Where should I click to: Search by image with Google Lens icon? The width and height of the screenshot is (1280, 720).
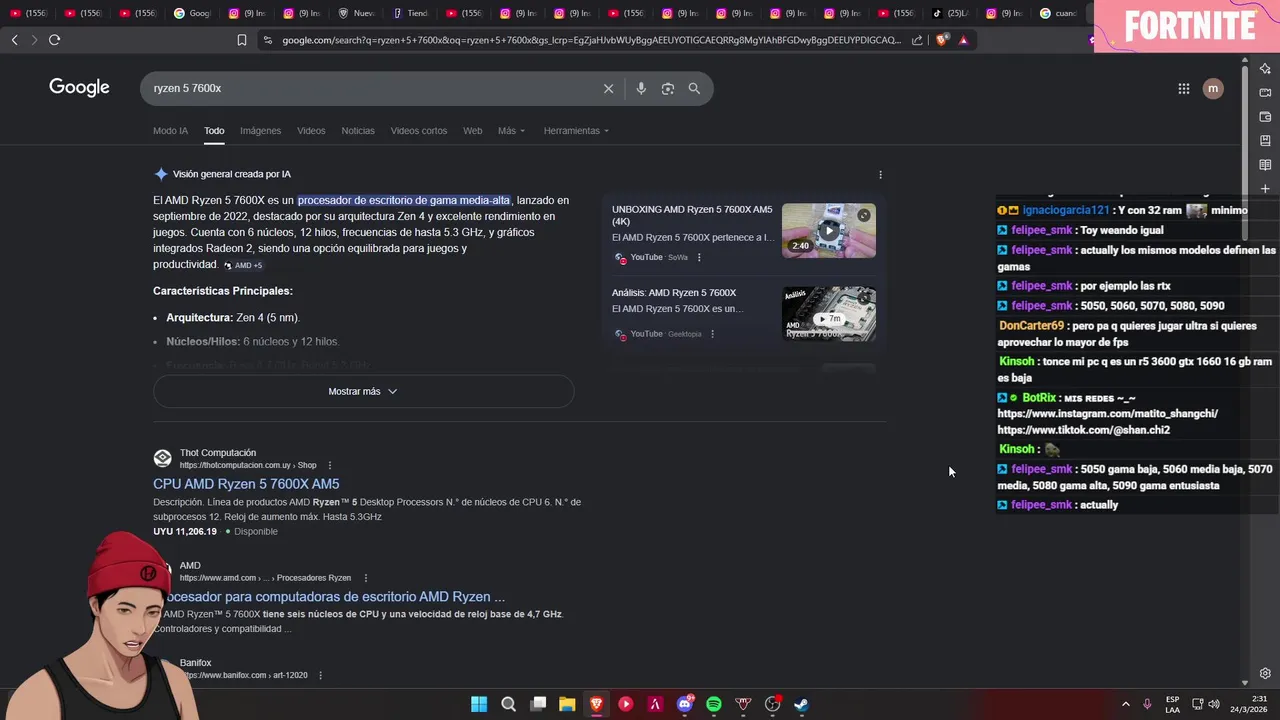[667, 88]
